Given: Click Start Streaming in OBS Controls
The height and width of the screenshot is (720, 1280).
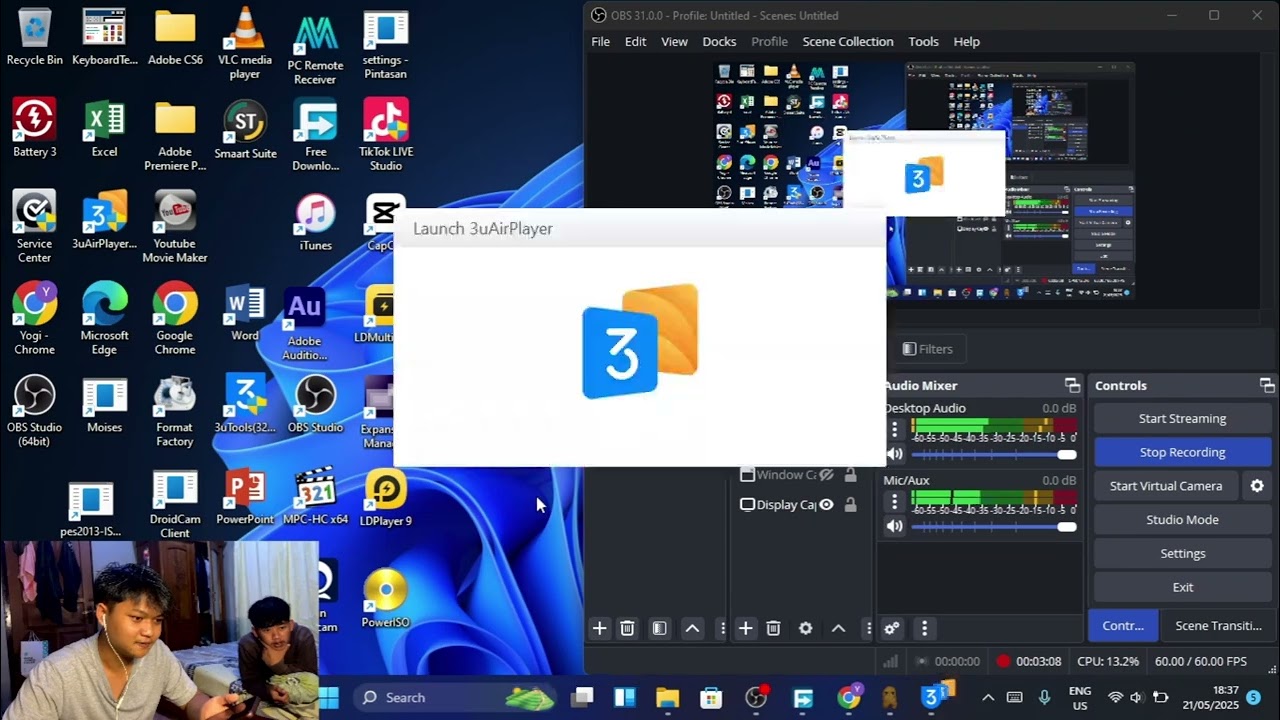Looking at the screenshot, I should 1182,419.
